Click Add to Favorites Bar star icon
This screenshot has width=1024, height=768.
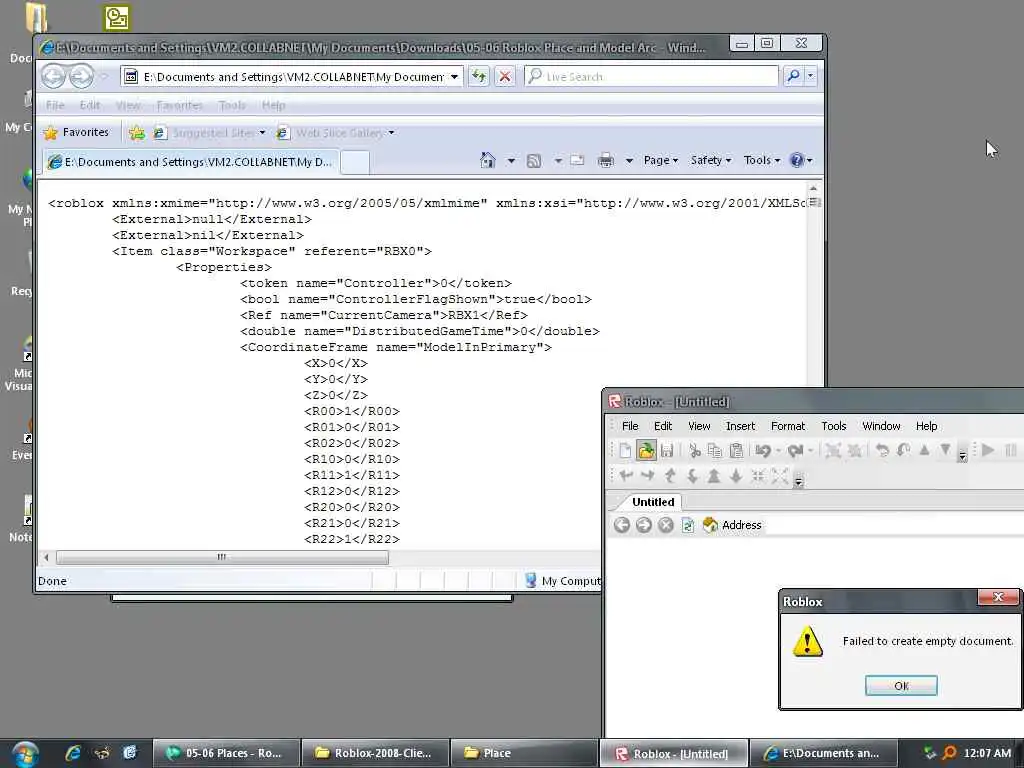pyautogui.click(x=137, y=133)
